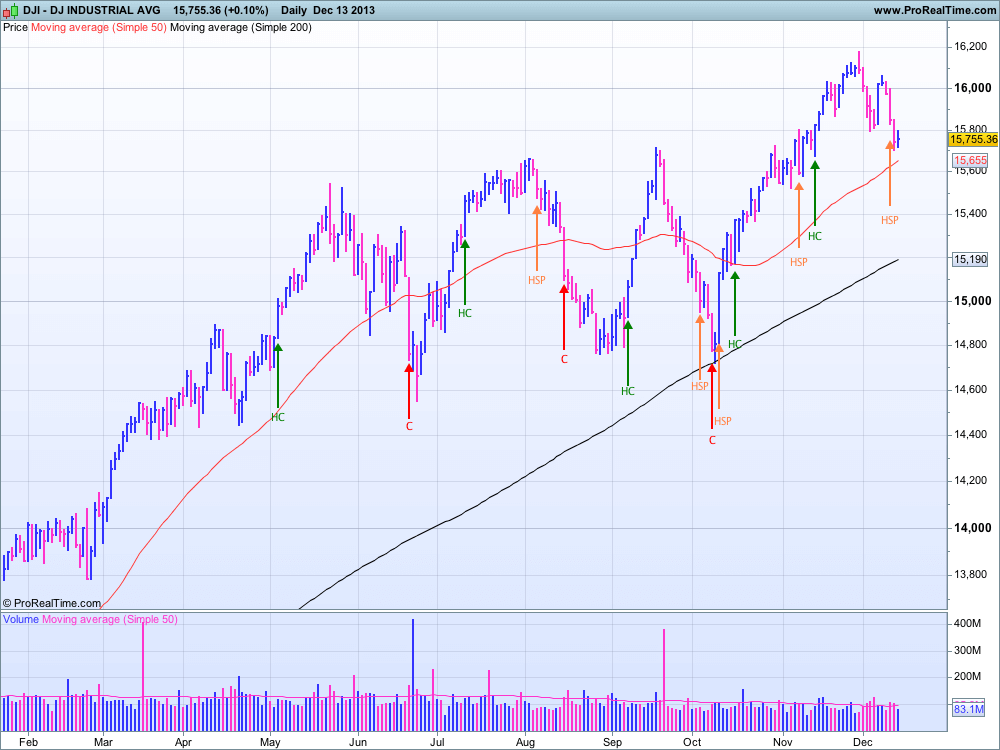
Task: Click the "(+0.10%)" change value in the header
Action: coord(246,10)
